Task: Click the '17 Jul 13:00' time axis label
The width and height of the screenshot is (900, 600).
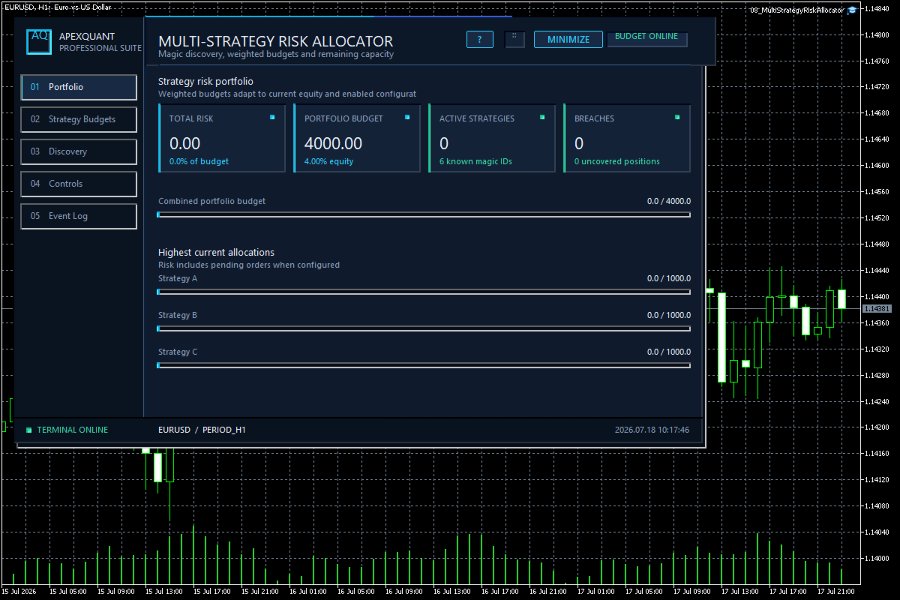Action: [740, 591]
